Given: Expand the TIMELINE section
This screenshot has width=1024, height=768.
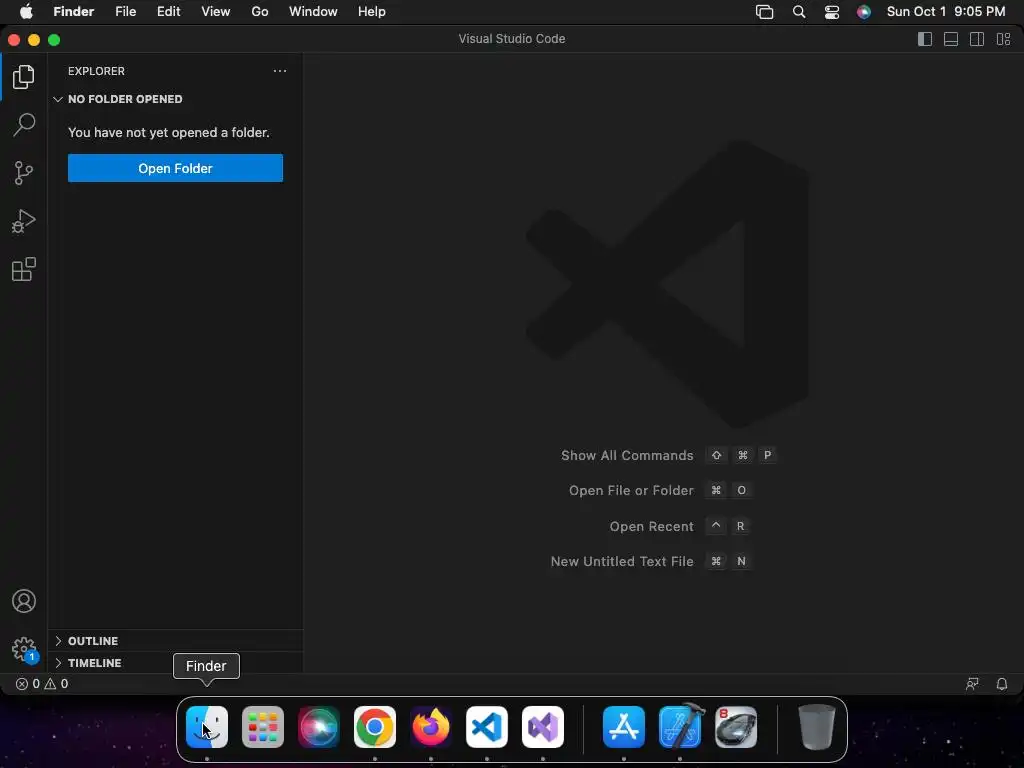Looking at the screenshot, I should (175, 663).
